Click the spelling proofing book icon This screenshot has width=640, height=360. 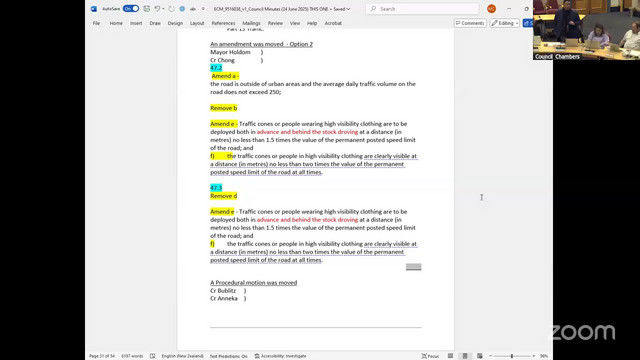pos(152,356)
